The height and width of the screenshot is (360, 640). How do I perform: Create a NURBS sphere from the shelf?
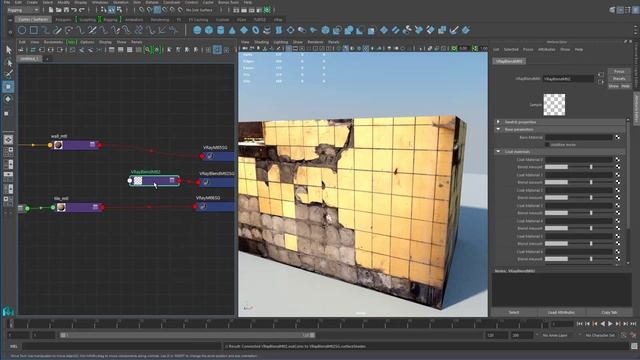coord(197,30)
